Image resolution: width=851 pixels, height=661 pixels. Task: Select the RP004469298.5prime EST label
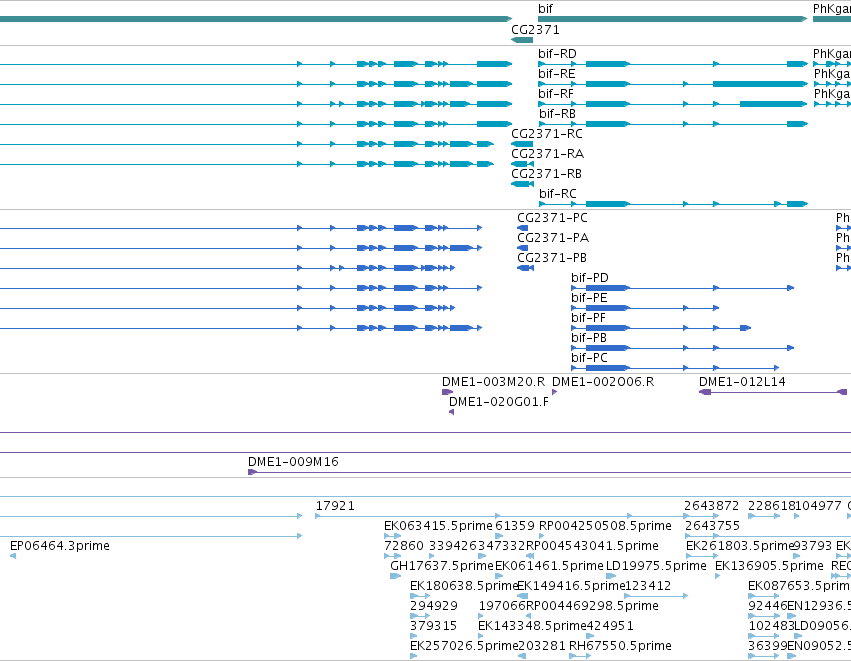point(592,606)
